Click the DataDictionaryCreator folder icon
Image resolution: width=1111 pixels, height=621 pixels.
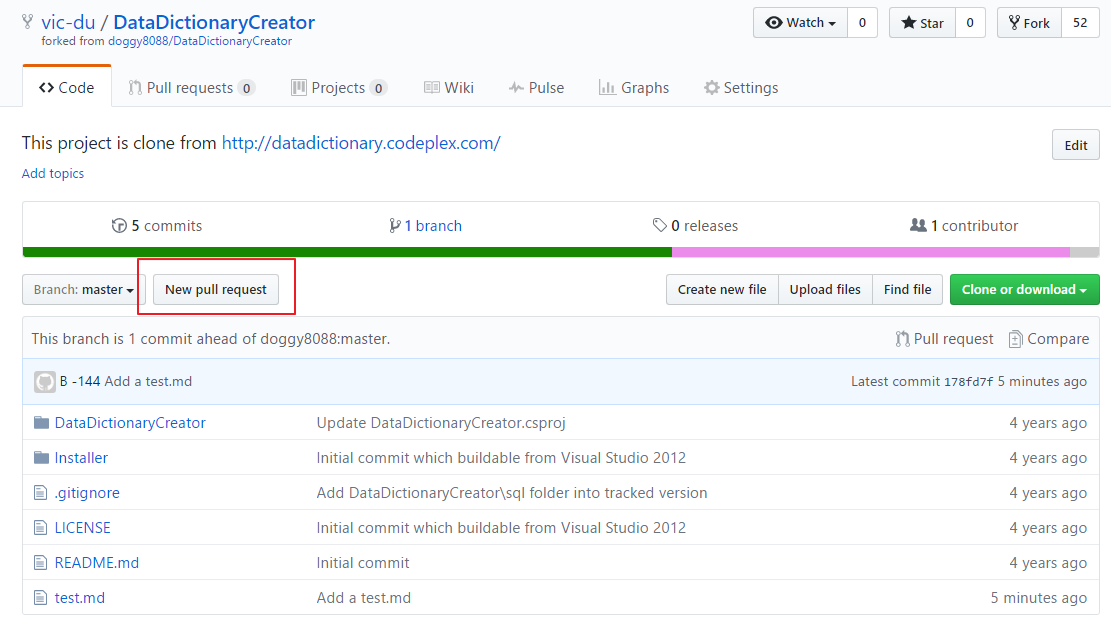click(41, 423)
